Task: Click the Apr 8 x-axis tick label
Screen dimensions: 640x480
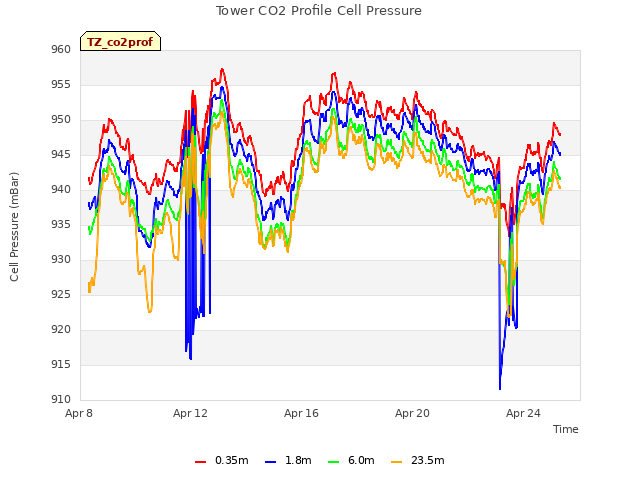Action: click(x=79, y=413)
